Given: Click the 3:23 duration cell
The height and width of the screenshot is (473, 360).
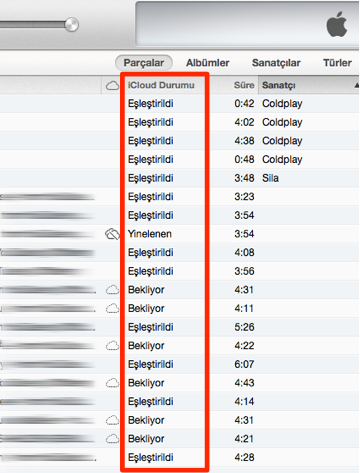Looking at the screenshot, I should 244,197.
